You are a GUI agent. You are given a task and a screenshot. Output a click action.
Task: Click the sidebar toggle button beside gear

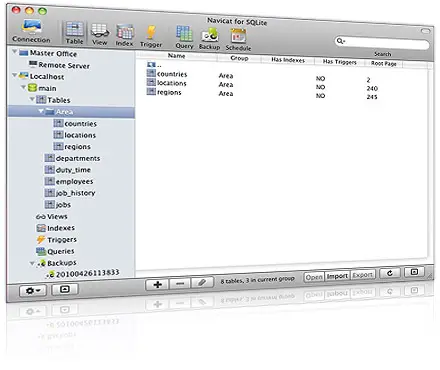(65, 289)
